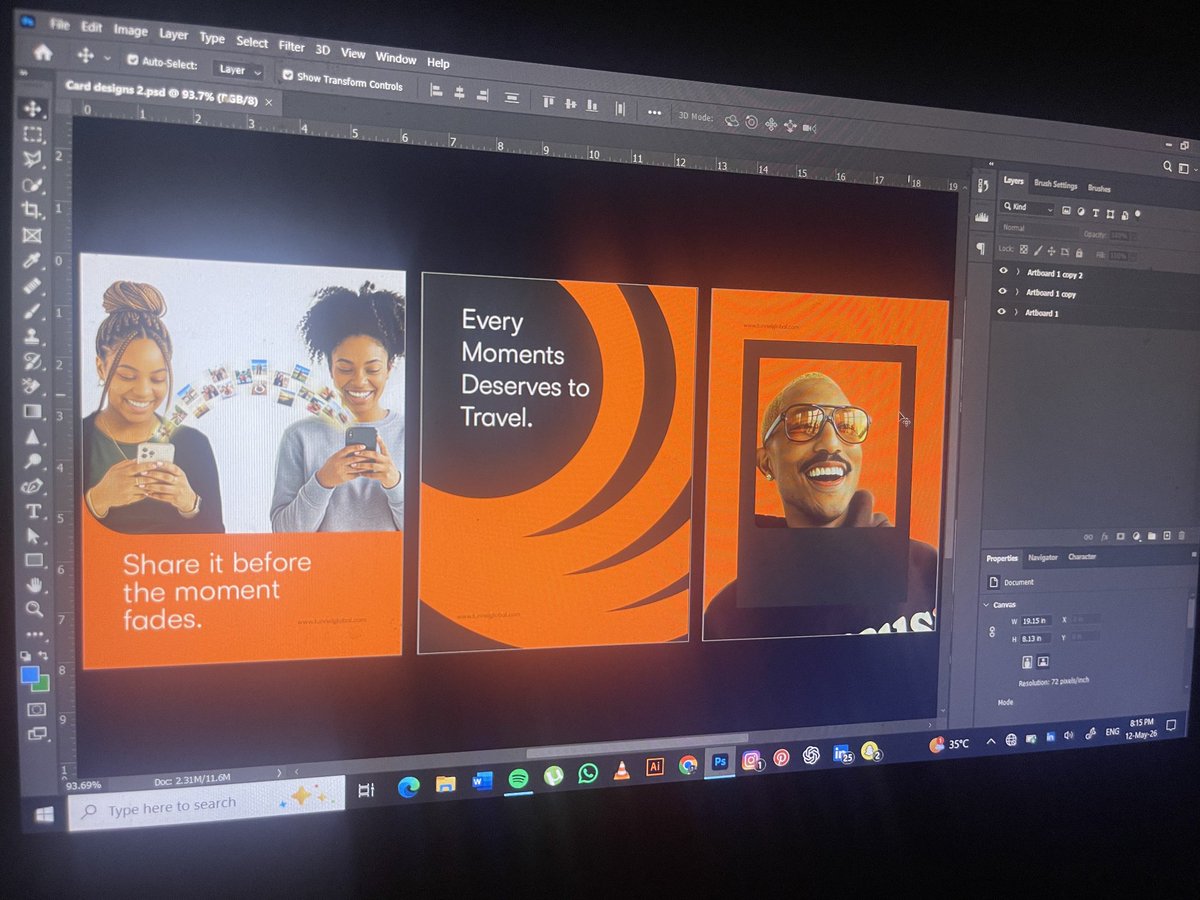This screenshot has height=900, width=1200.
Task: Open the Filter menu
Action: pyautogui.click(x=291, y=46)
